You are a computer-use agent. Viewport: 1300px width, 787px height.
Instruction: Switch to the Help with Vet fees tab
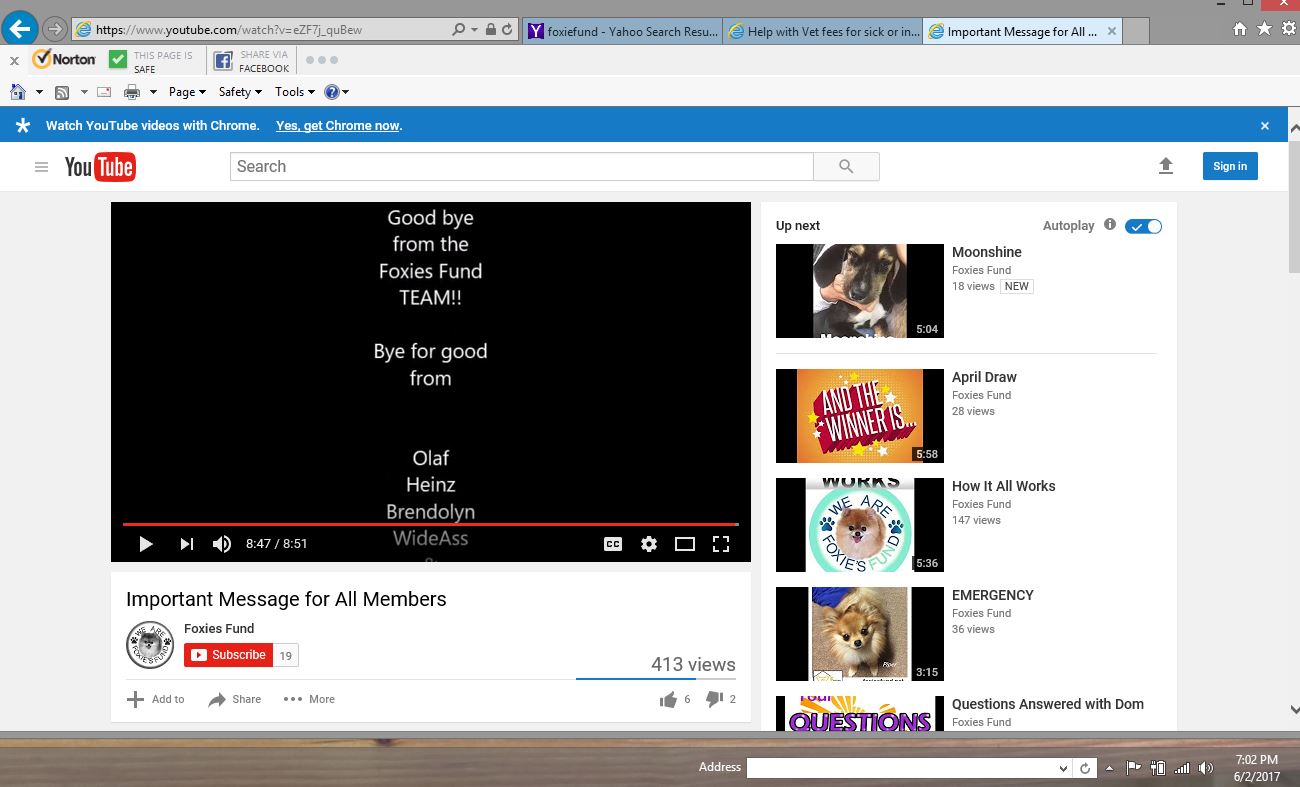(x=824, y=31)
